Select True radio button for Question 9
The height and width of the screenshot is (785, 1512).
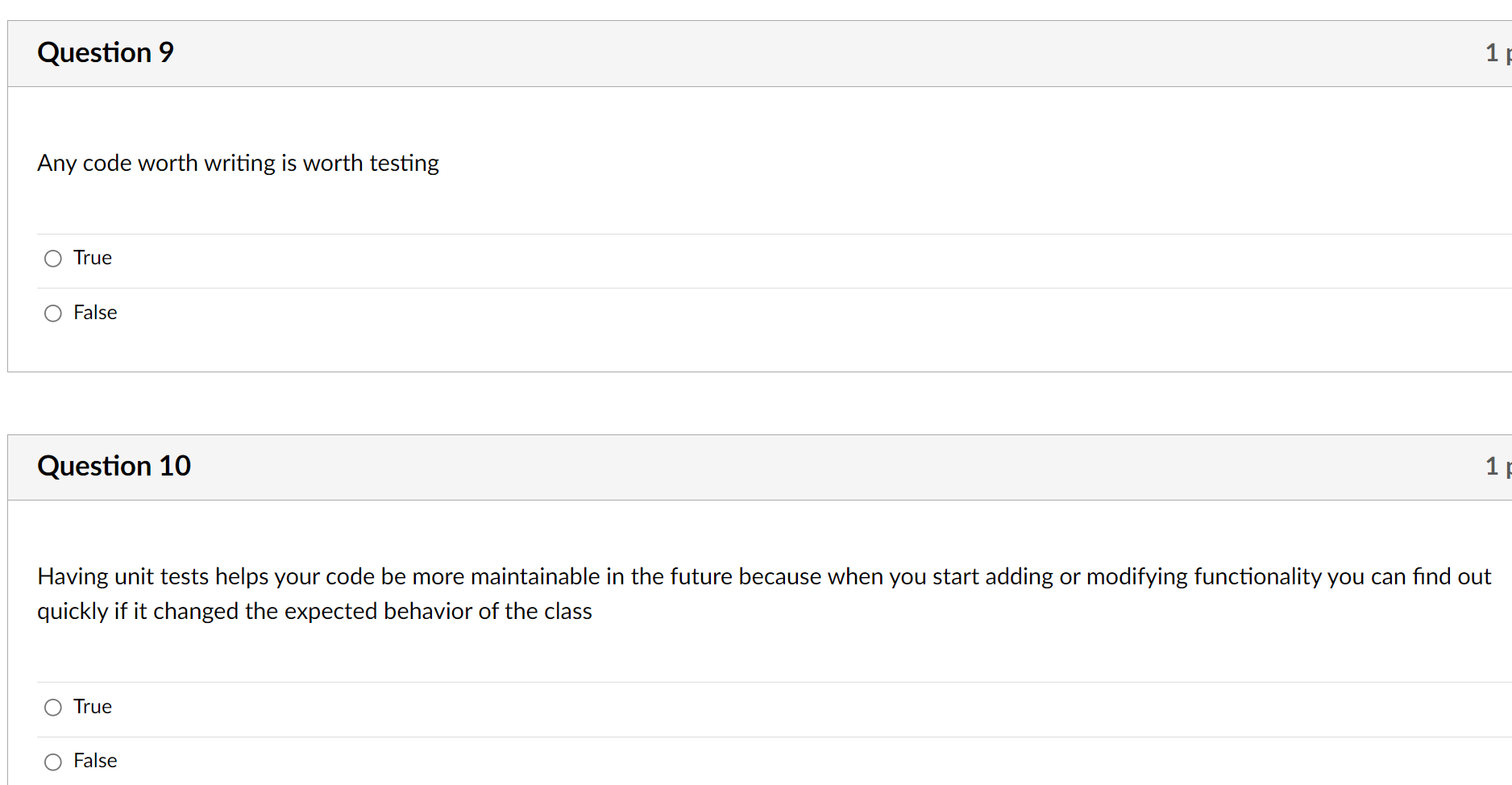pyautogui.click(x=53, y=259)
